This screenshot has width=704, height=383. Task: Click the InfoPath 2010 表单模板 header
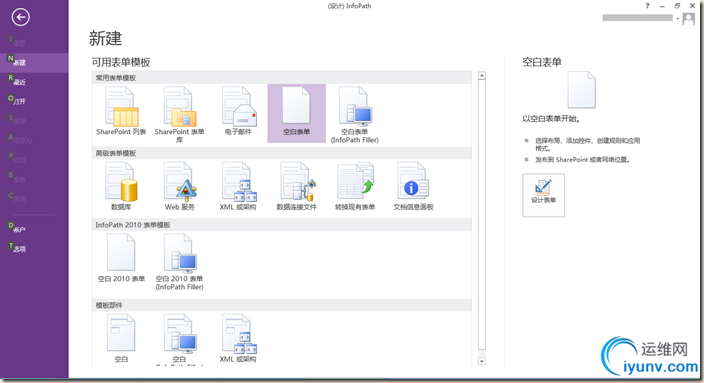pos(282,225)
